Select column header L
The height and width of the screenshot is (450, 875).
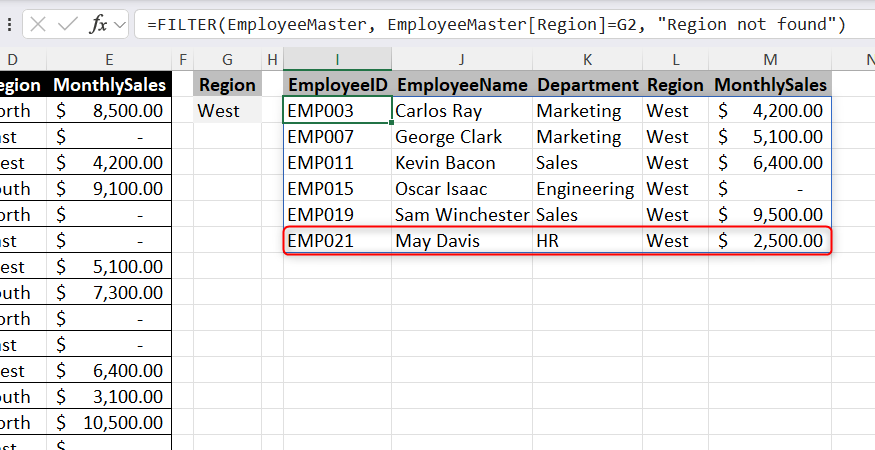click(x=675, y=59)
